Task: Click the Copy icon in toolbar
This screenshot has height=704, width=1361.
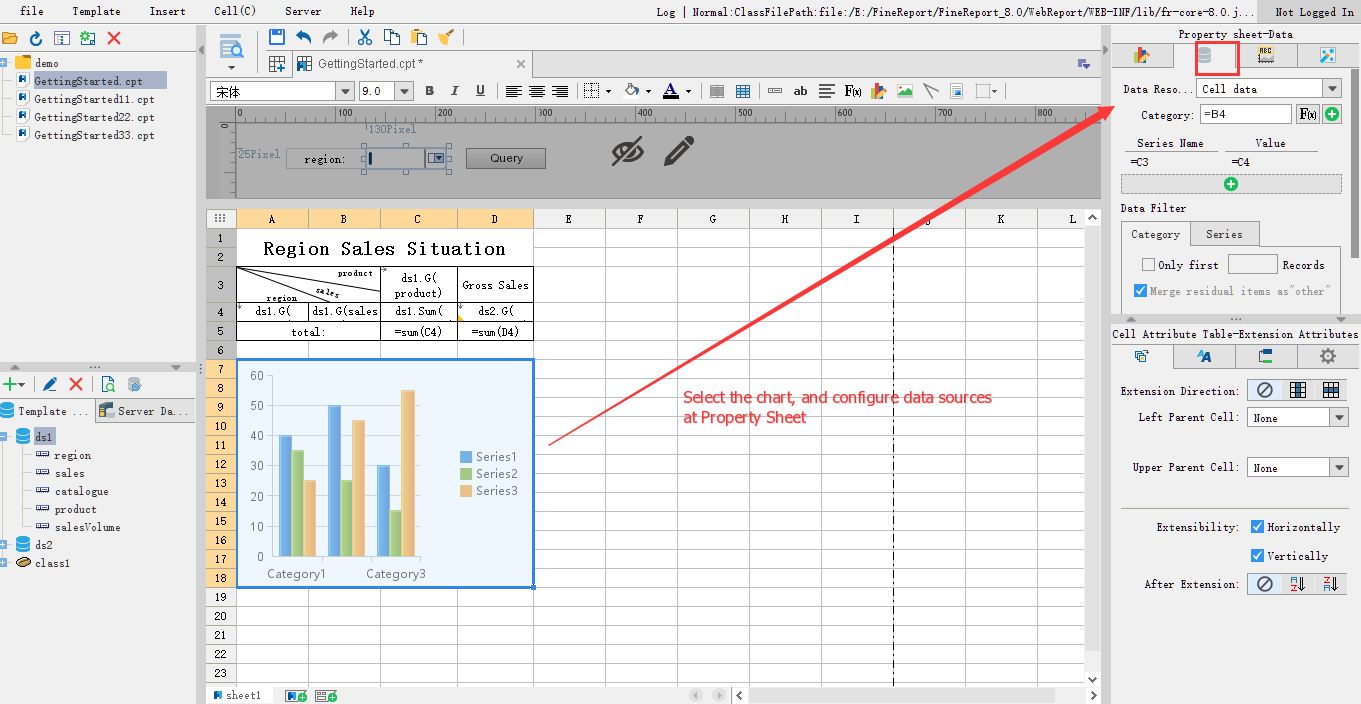Action: (x=392, y=37)
